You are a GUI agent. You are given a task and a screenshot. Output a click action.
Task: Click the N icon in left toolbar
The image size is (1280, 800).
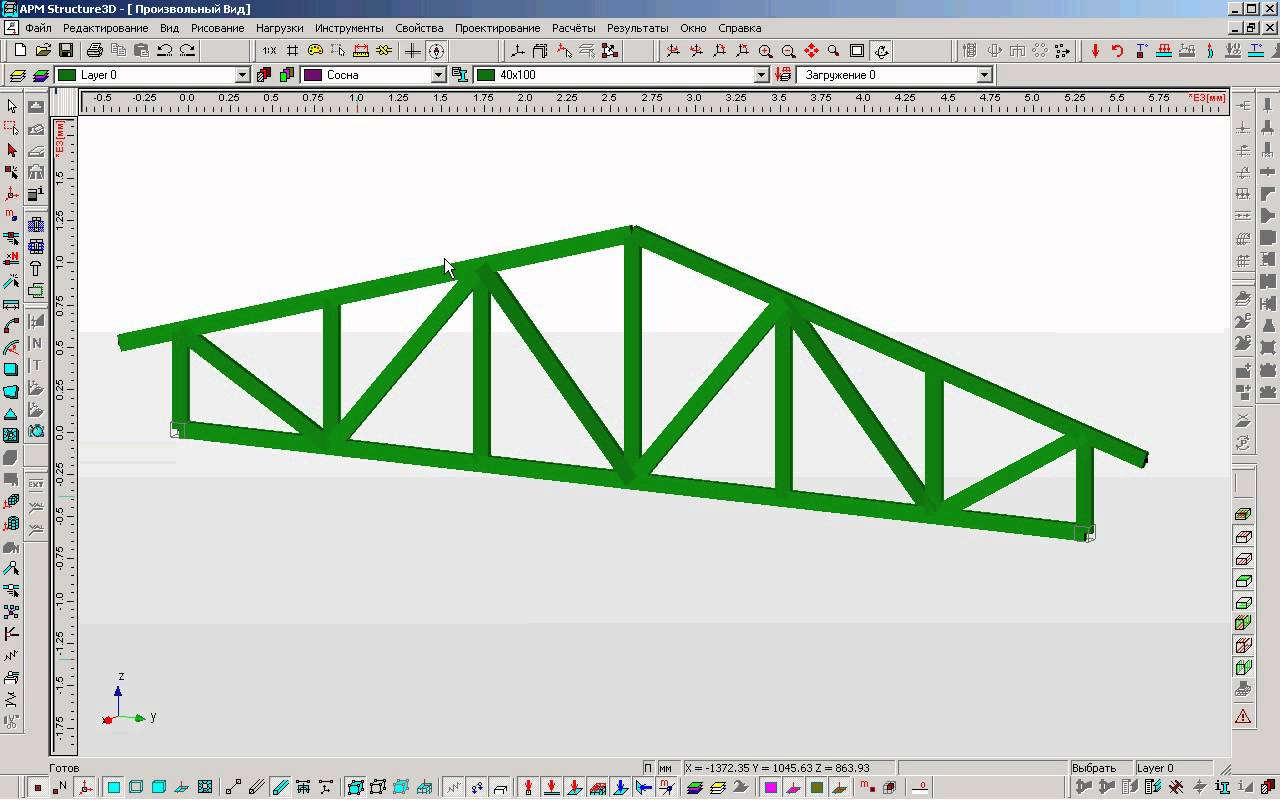36,344
